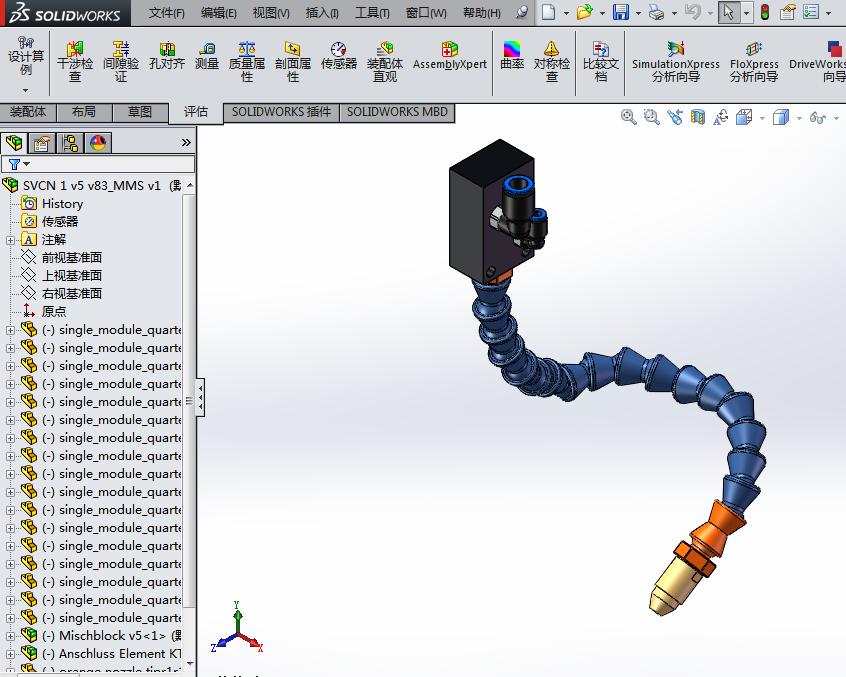Expand the Anschluss Element component node
This screenshot has width=846, height=677.
click(10, 654)
